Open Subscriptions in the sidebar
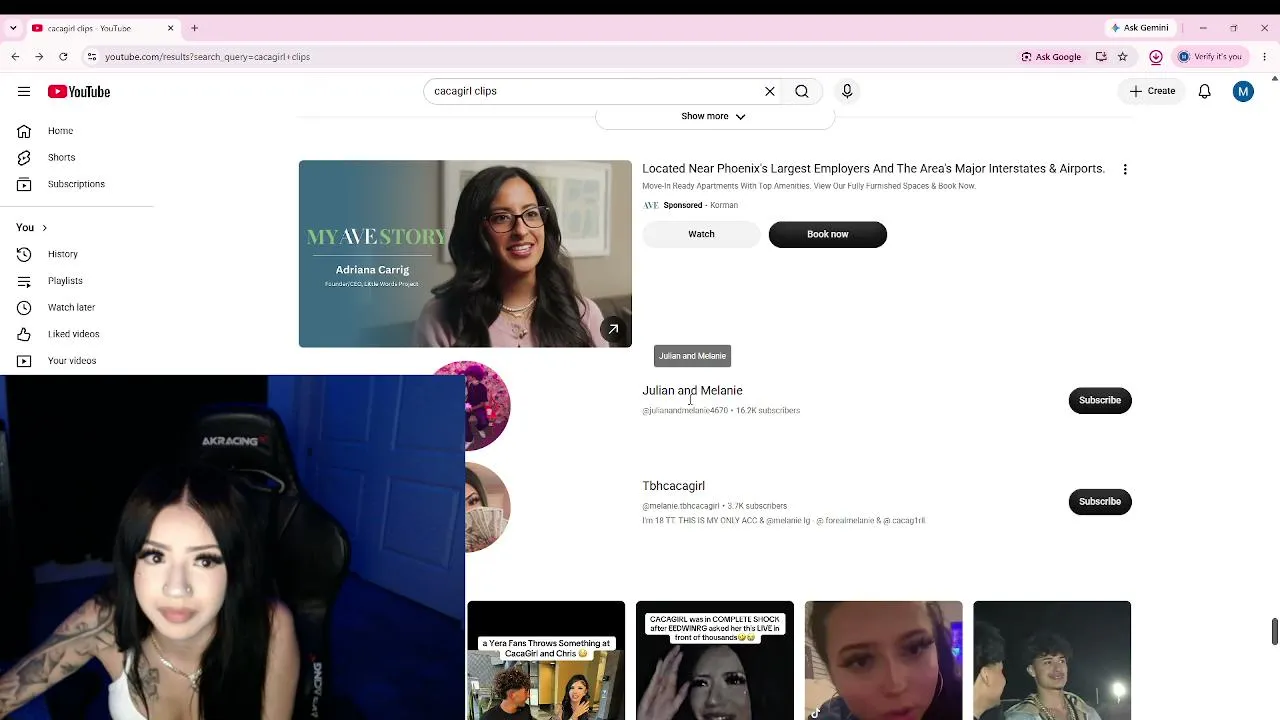 (77, 184)
